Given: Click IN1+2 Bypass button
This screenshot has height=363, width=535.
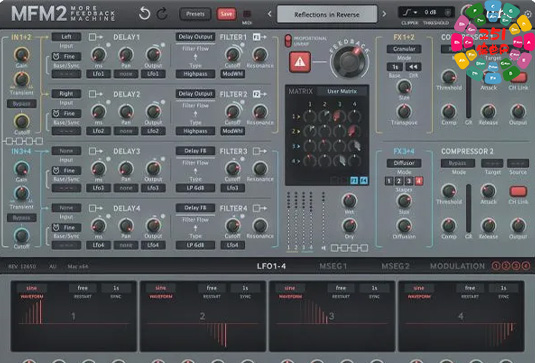Looking at the screenshot, I should (21, 103).
